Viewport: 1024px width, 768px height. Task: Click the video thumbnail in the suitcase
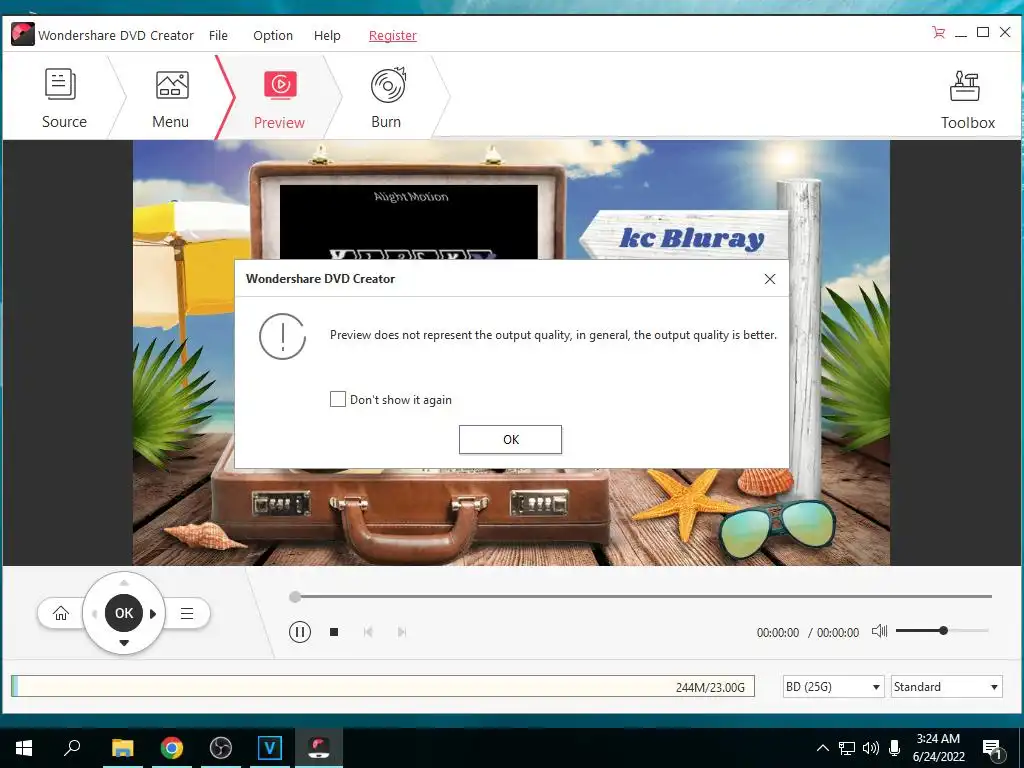click(408, 221)
